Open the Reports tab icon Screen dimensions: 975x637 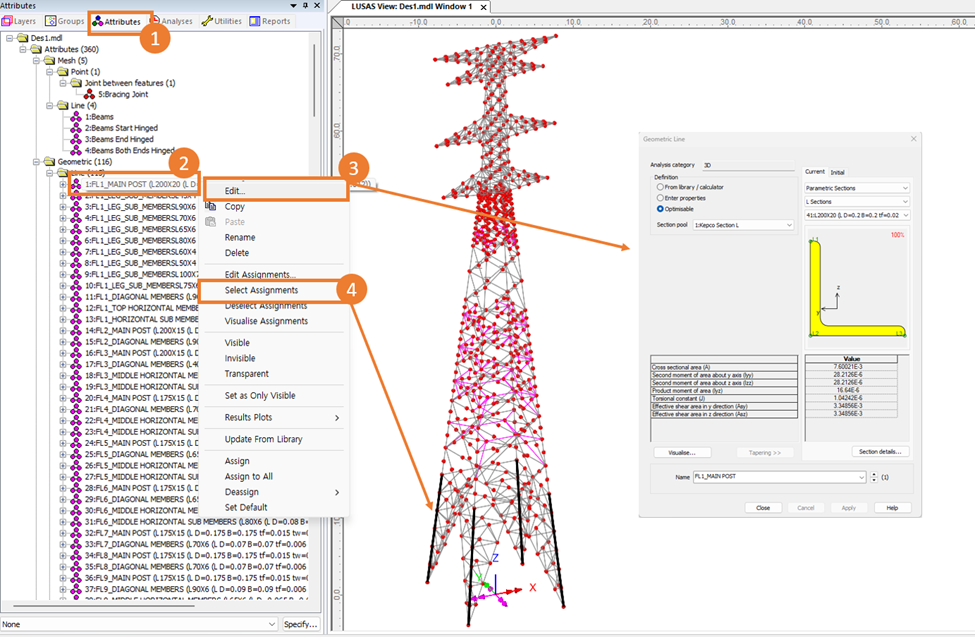tap(256, 21)
